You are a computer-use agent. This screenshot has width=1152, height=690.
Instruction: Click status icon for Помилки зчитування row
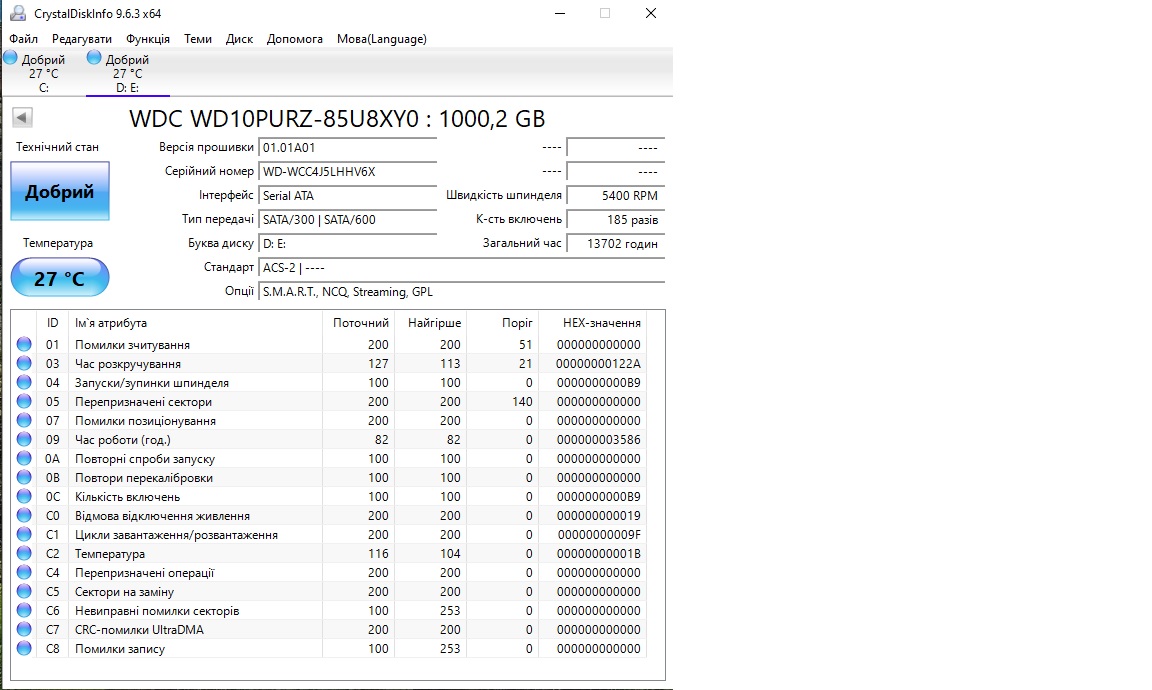click(x=24, y=344)
